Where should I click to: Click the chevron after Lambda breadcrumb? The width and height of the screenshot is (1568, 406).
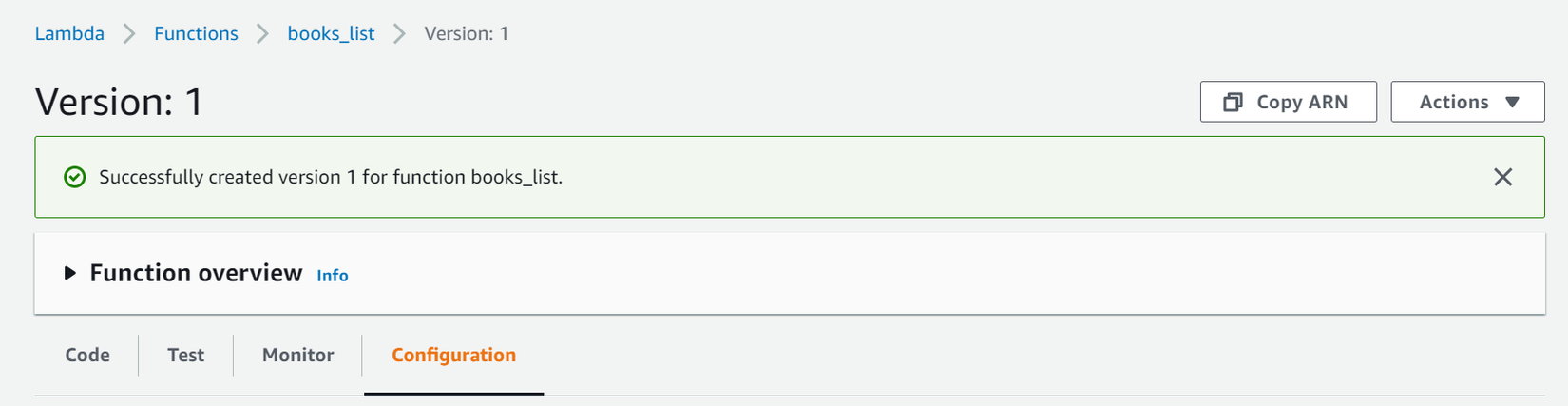pos(129,34)
